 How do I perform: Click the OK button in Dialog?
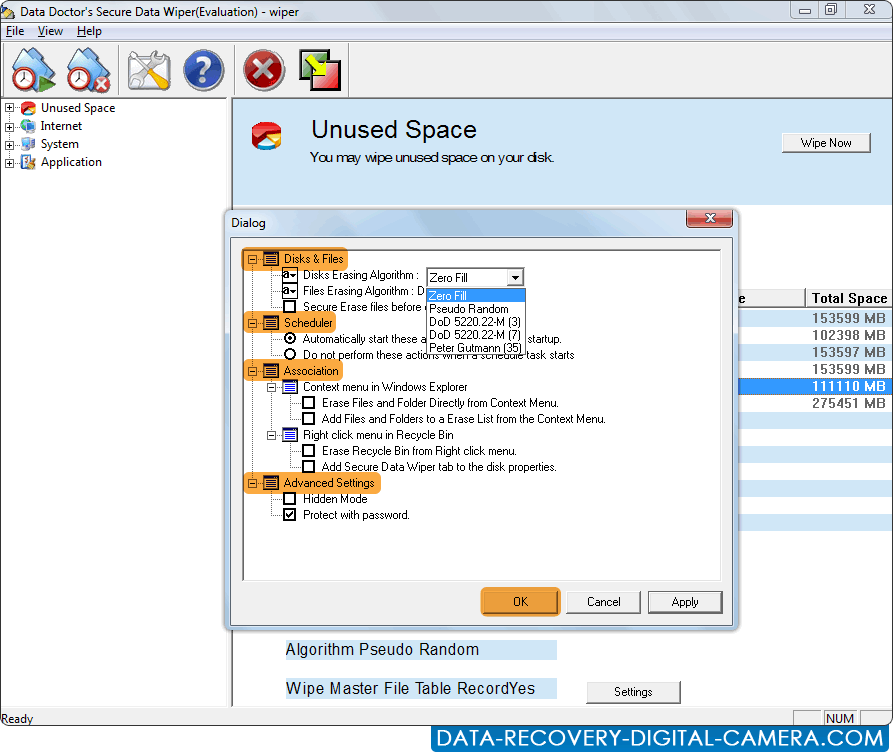click(521, 602)
